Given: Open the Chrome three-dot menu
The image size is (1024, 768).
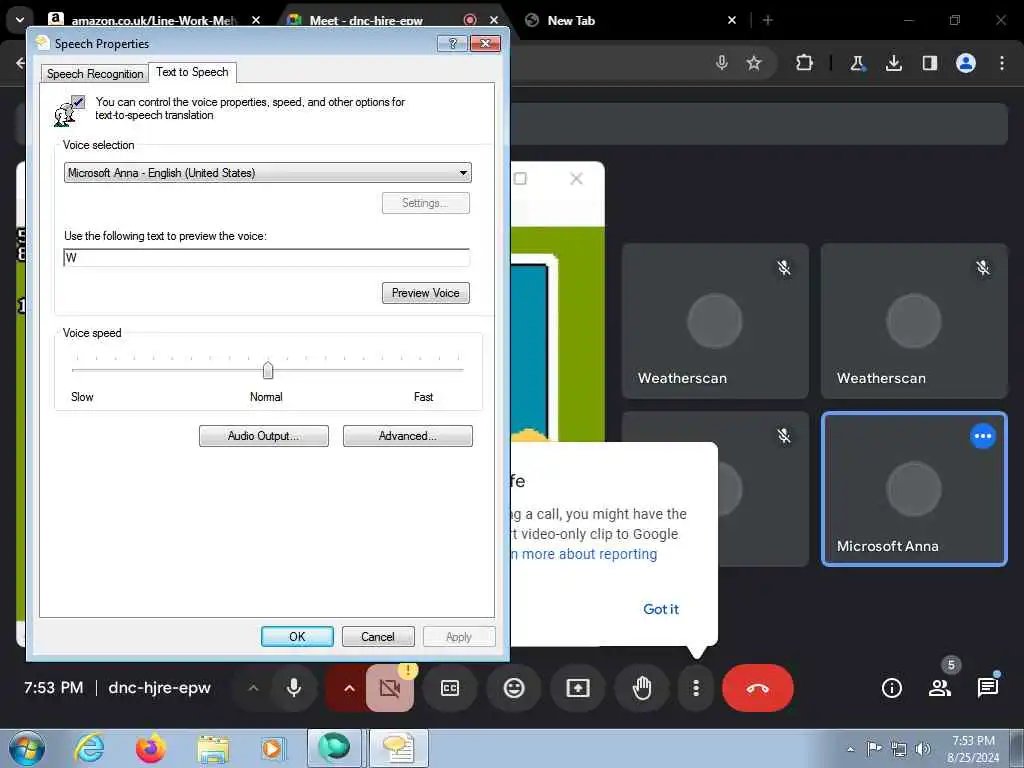Looking at the screenshot, I should tap(1002, 63).
